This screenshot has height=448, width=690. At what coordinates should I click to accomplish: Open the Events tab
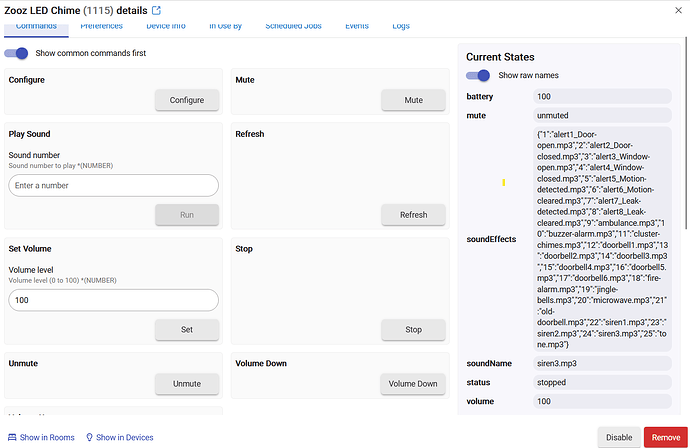357,26
